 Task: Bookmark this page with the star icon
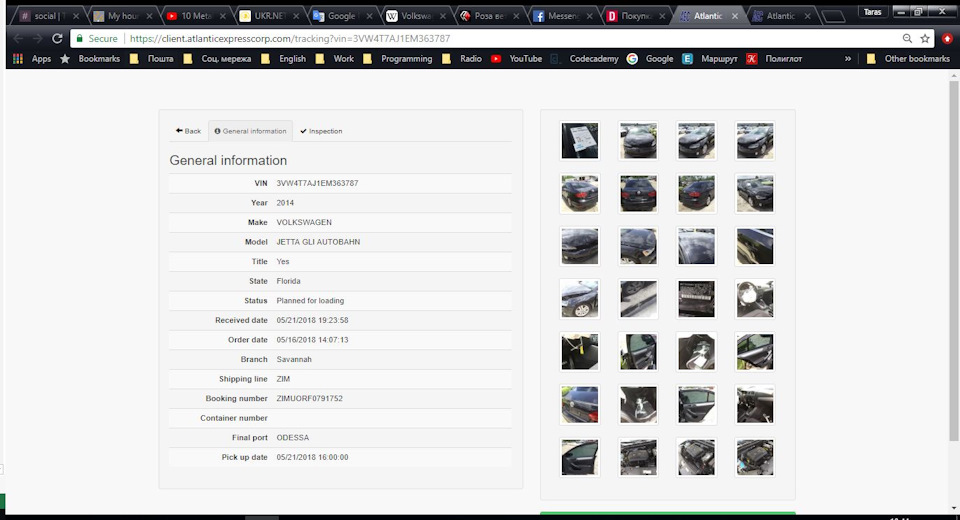point(925,39)
